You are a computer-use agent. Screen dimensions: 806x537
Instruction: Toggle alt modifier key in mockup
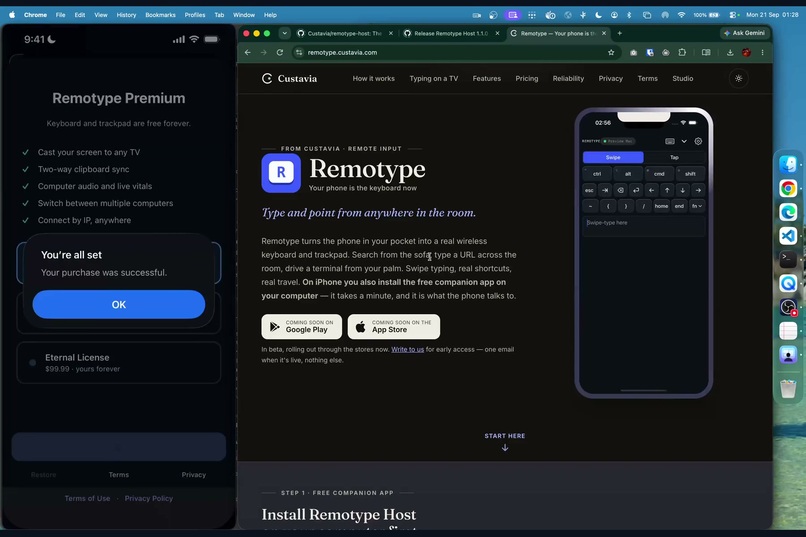pyautogui.click(x=628, y=174)
